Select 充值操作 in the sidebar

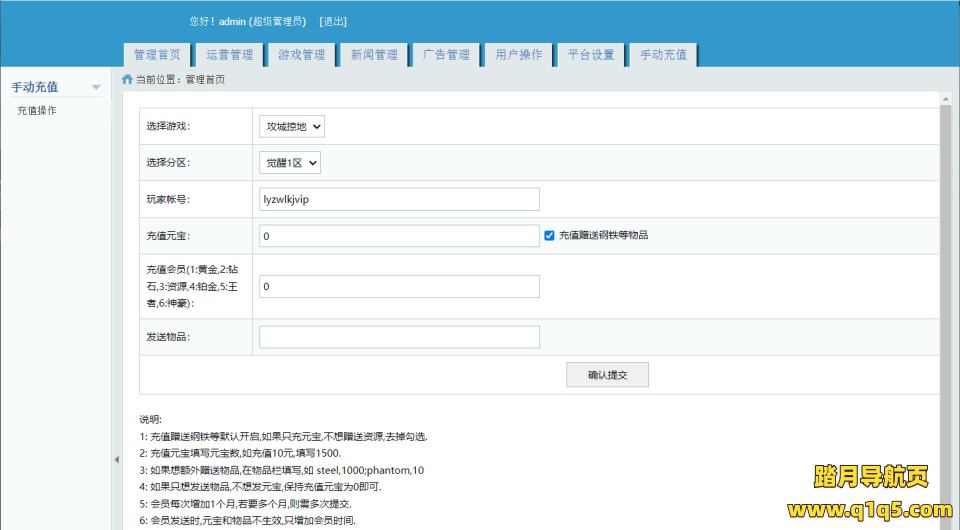(x=37, y=111)
